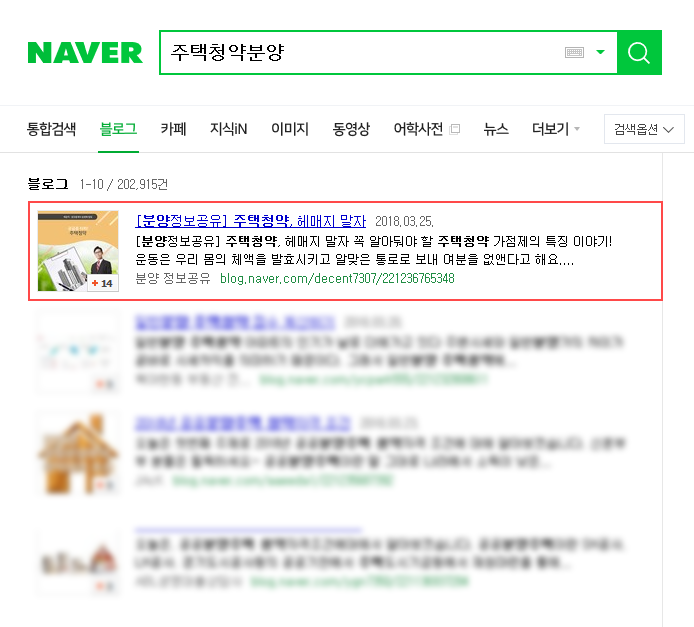Go to the 뉴스 tab

click(x=496, y=129)
